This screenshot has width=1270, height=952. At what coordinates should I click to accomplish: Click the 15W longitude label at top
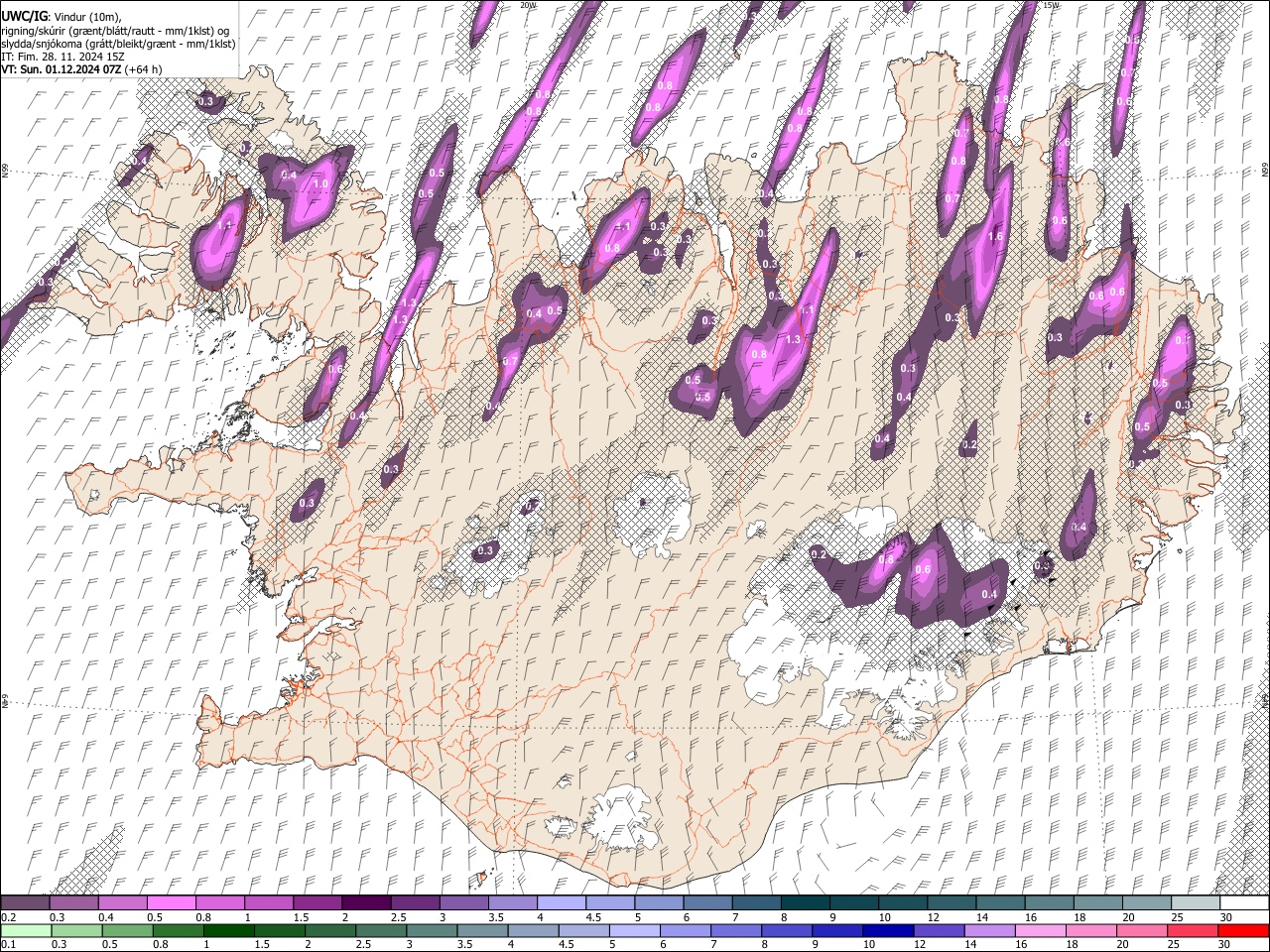(1051, 5)
